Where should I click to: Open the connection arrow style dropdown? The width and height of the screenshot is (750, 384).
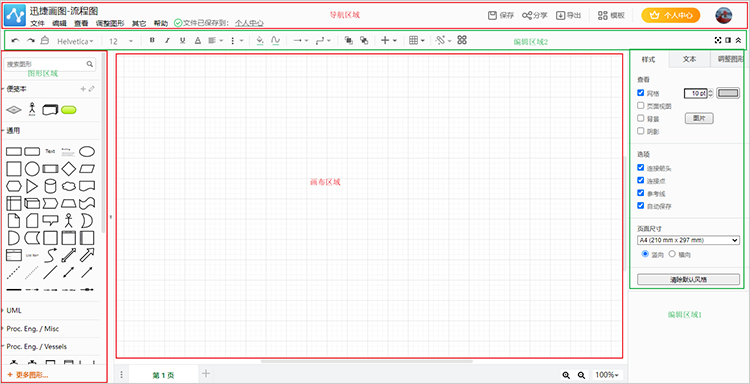[x=300, y=41]
